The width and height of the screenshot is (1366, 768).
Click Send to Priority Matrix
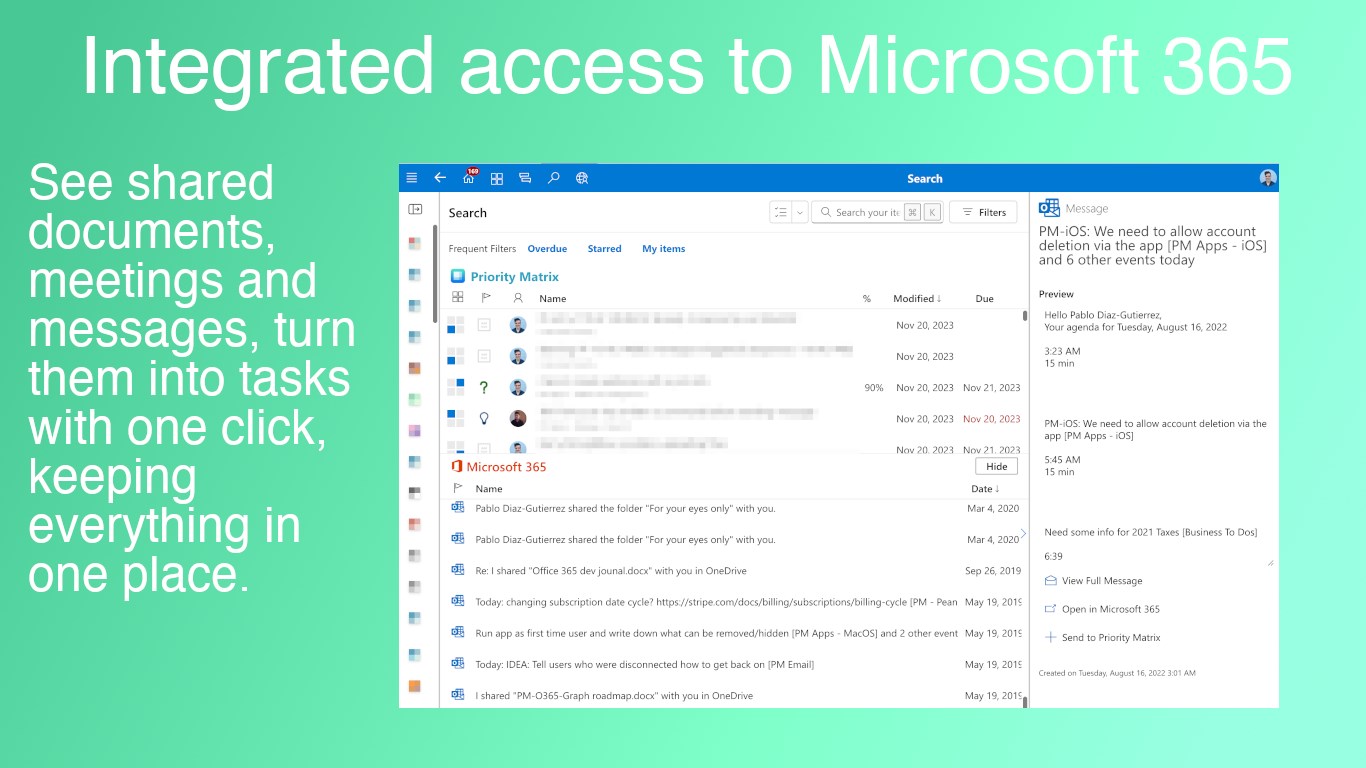[1111, 638]
